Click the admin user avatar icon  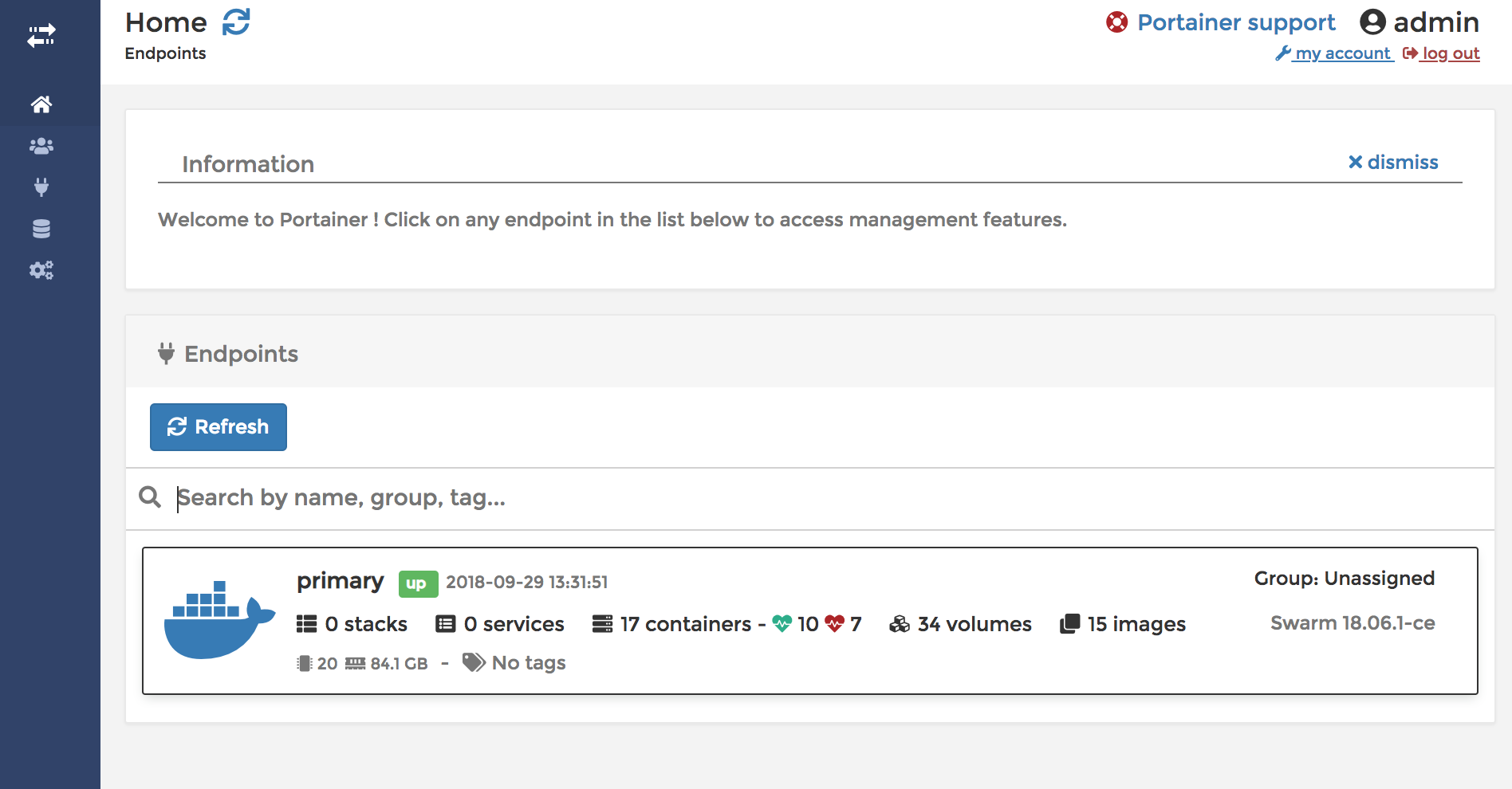click(x=1372, y=22)
